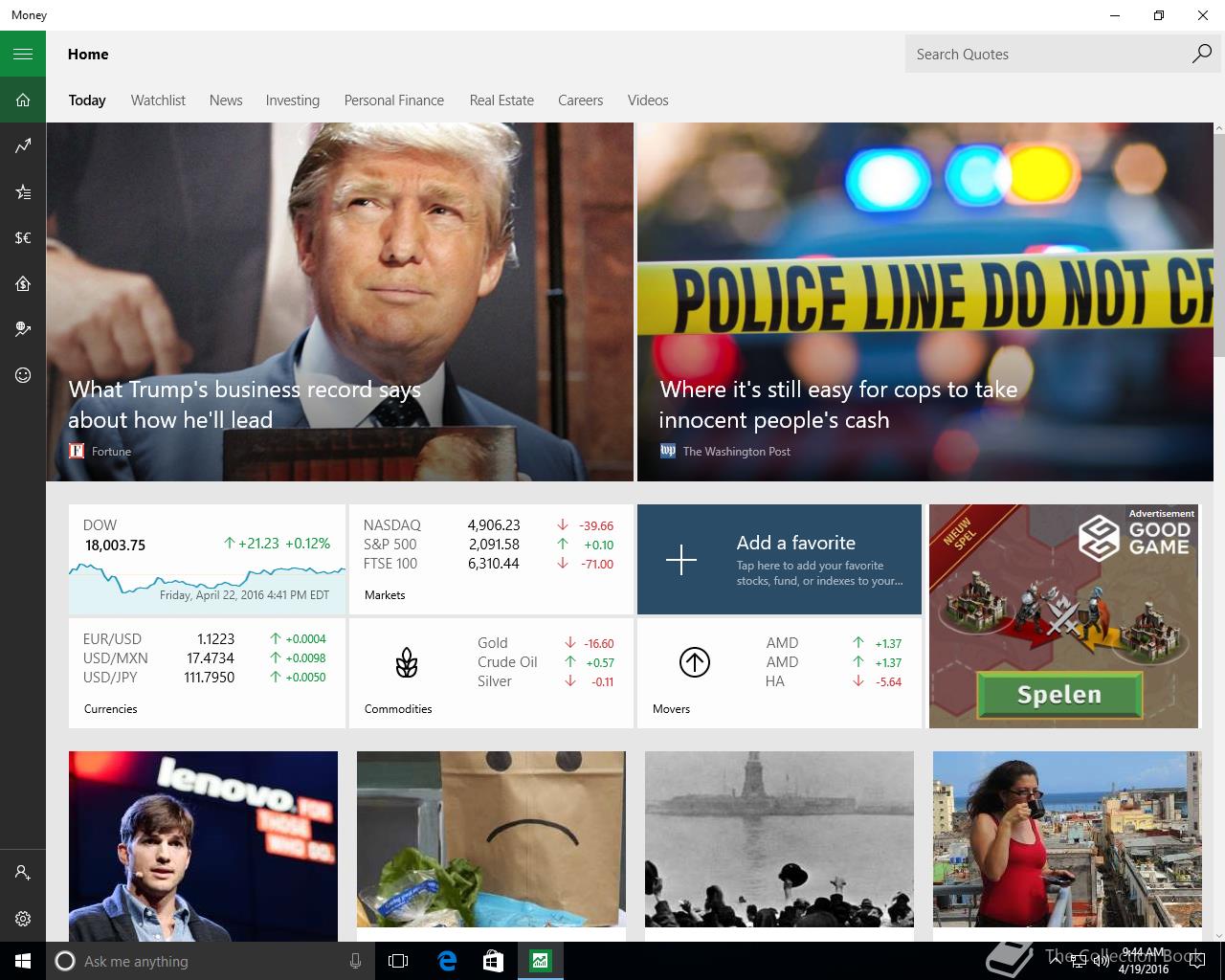Select EUR/USD currency pair
This screenshot has height=980, width=1225.
(205, 638)
